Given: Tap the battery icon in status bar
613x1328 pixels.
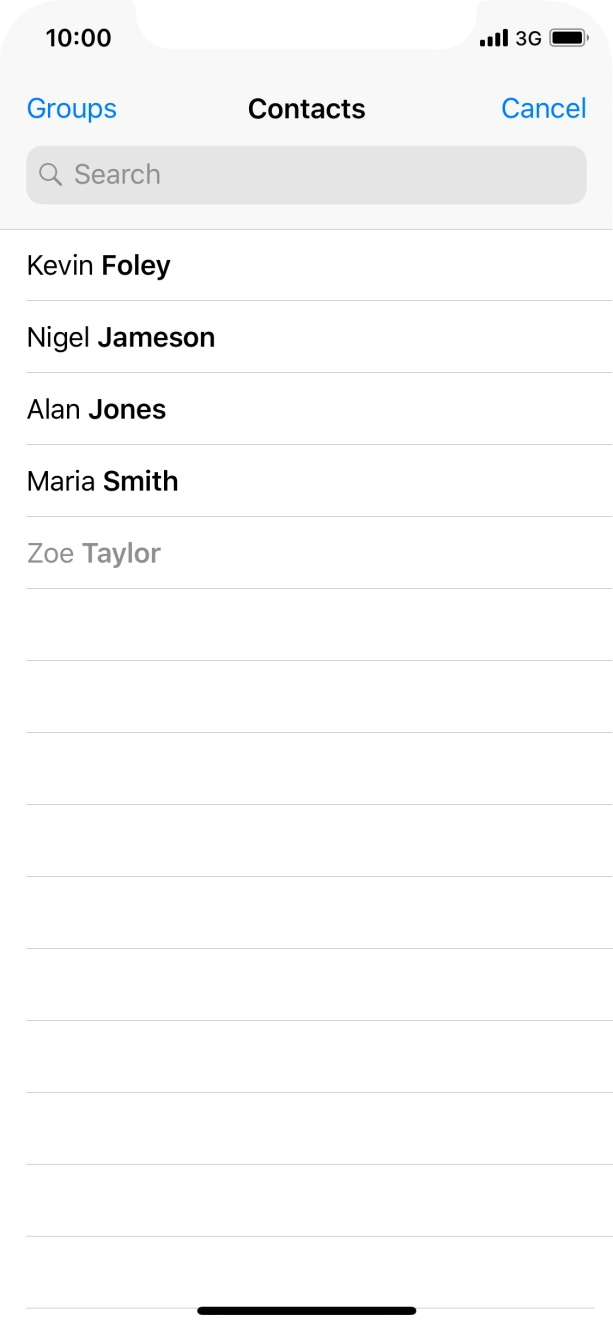Looking at the screenshot, I should [569, 39].
